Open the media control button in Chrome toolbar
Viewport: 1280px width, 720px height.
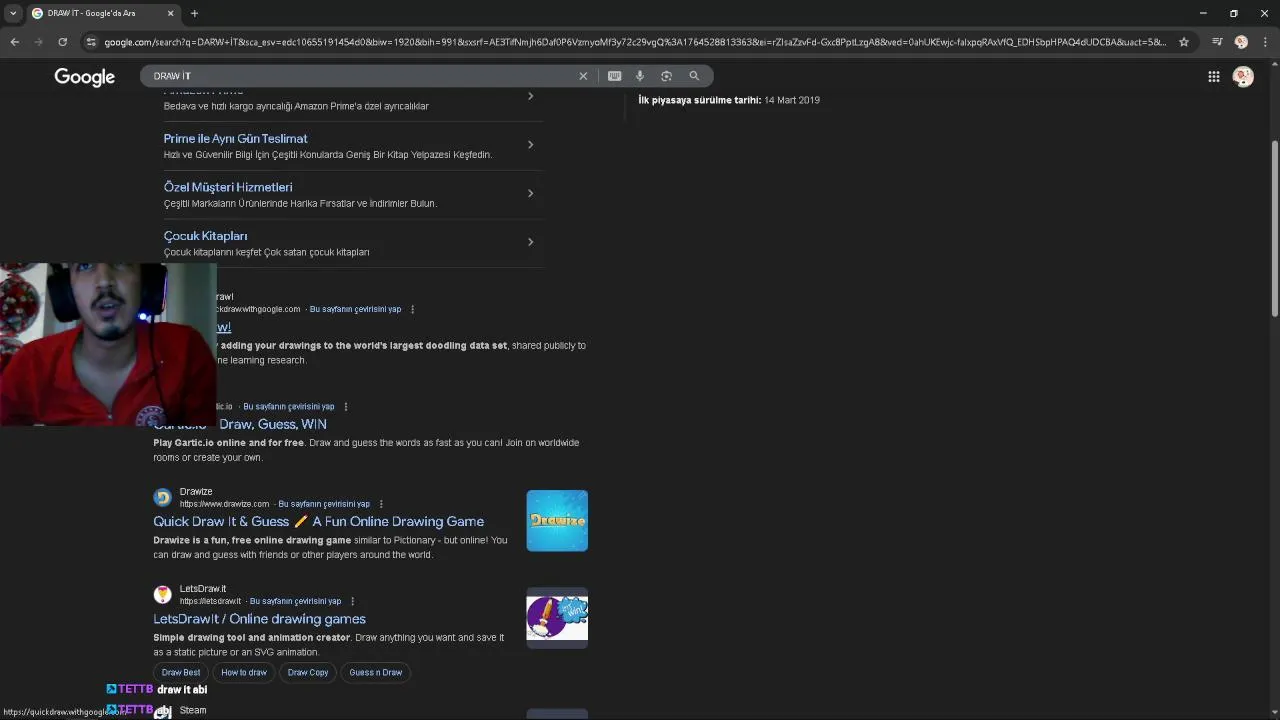(x=1217, y=42)
